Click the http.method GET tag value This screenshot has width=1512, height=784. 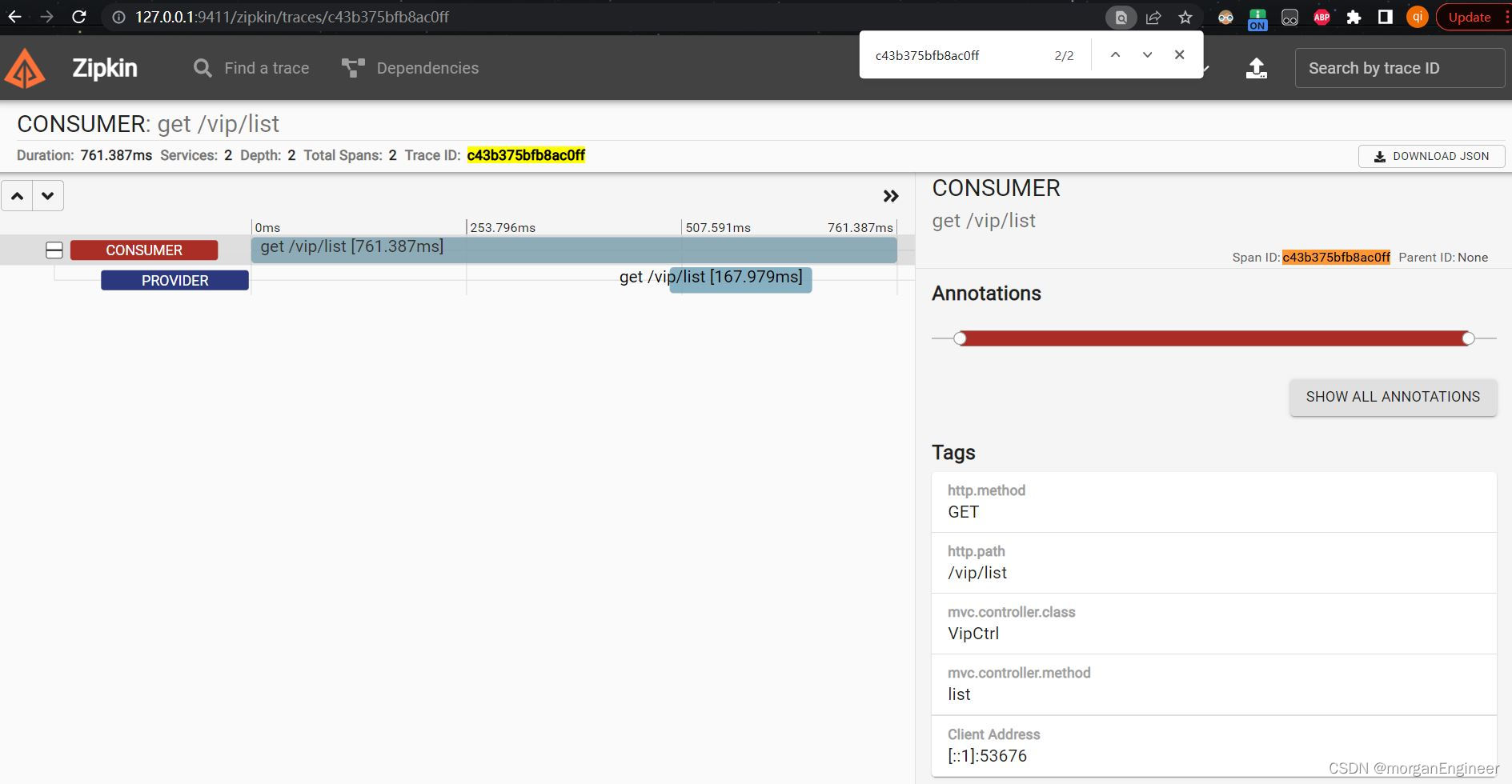pos(964,512)
